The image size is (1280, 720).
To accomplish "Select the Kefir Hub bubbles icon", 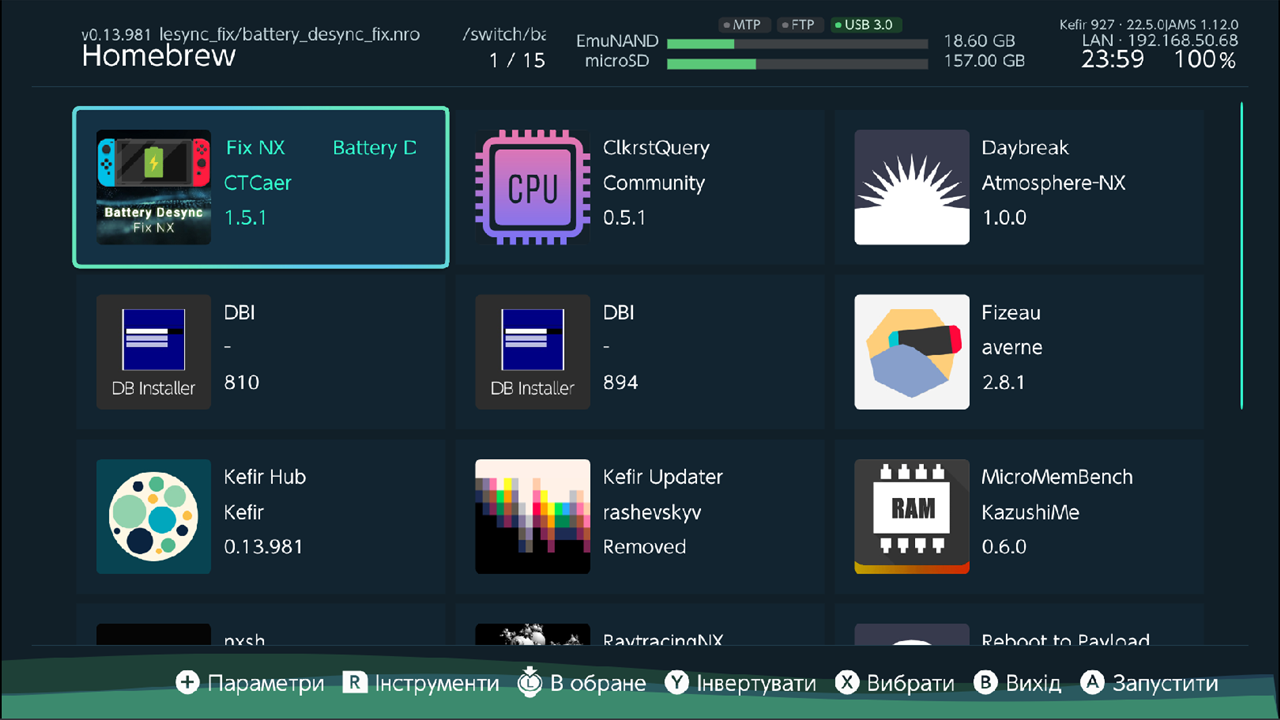I will point(153,517).
